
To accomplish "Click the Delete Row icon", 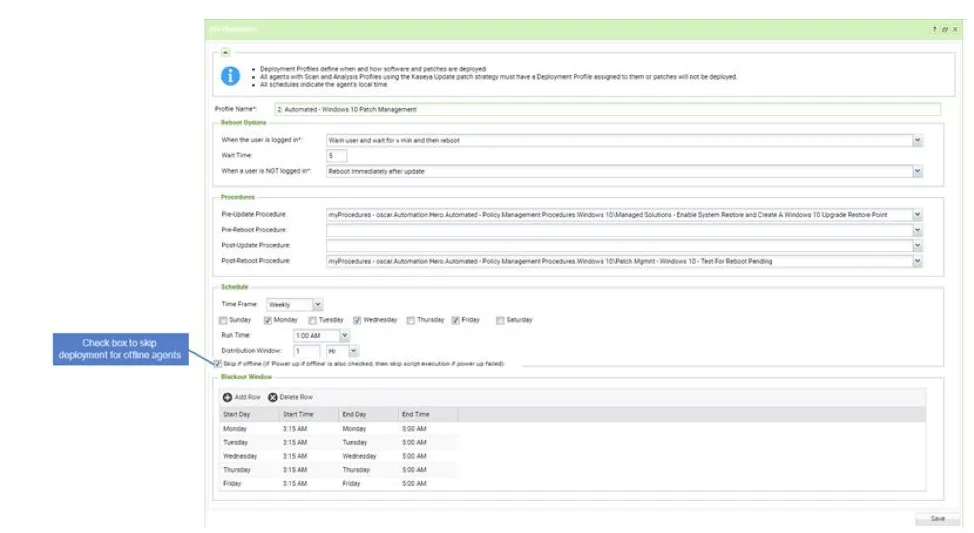I will pos(273,397).
